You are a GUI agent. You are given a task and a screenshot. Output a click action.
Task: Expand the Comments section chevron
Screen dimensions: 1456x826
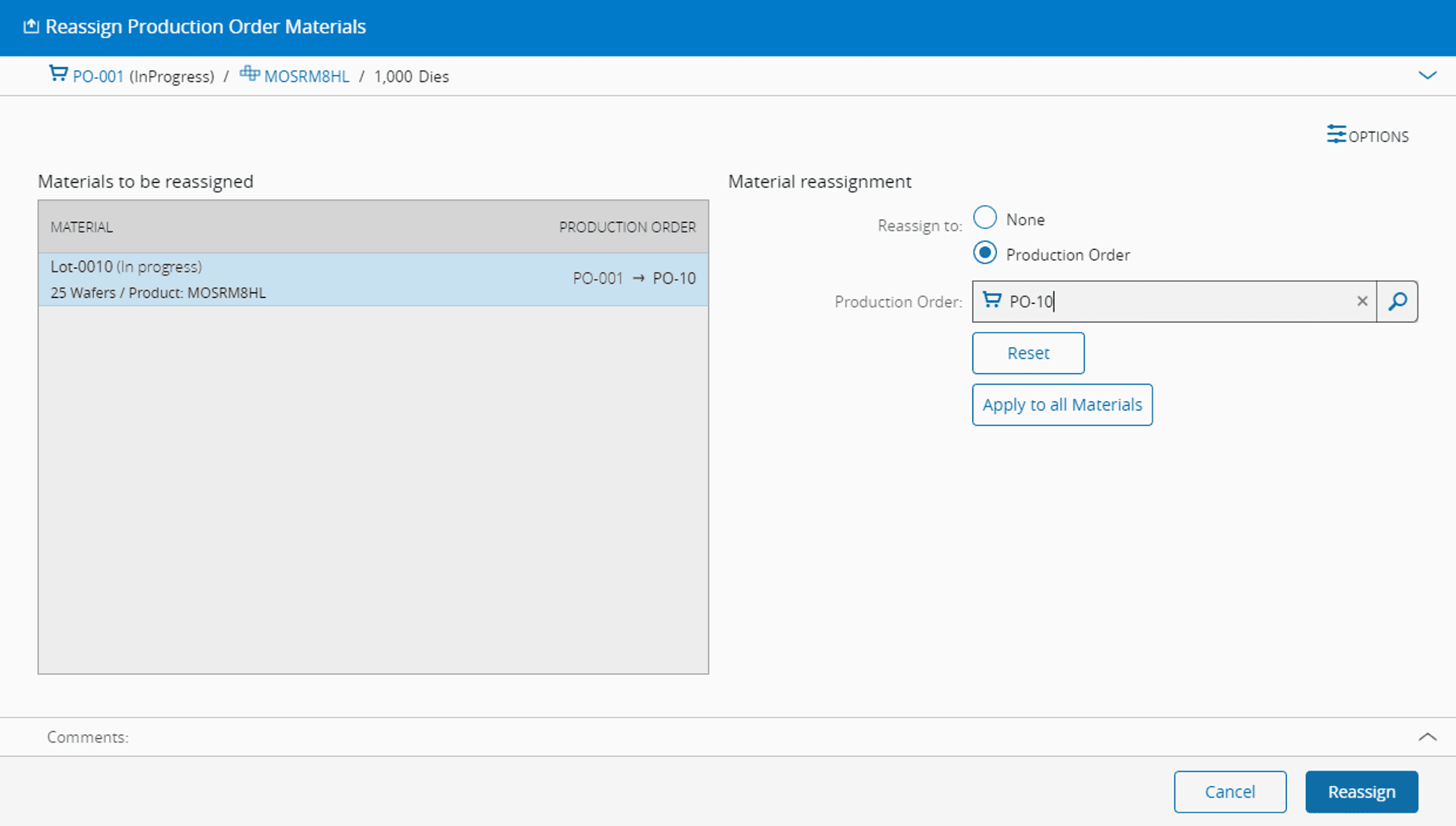tap(1427, 737)
